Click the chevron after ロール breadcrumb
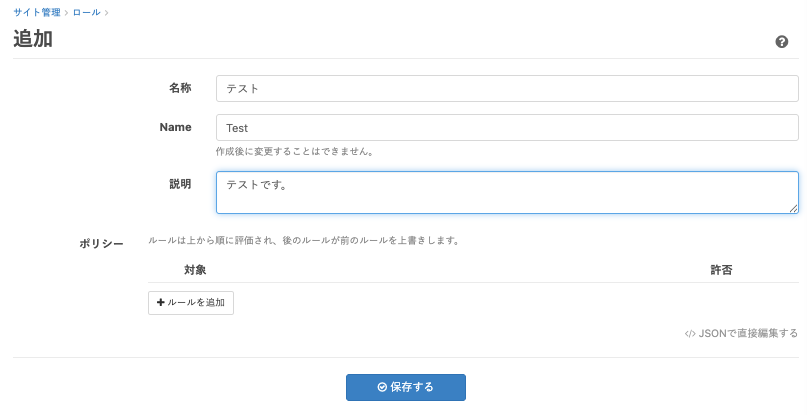 point(106,12)
